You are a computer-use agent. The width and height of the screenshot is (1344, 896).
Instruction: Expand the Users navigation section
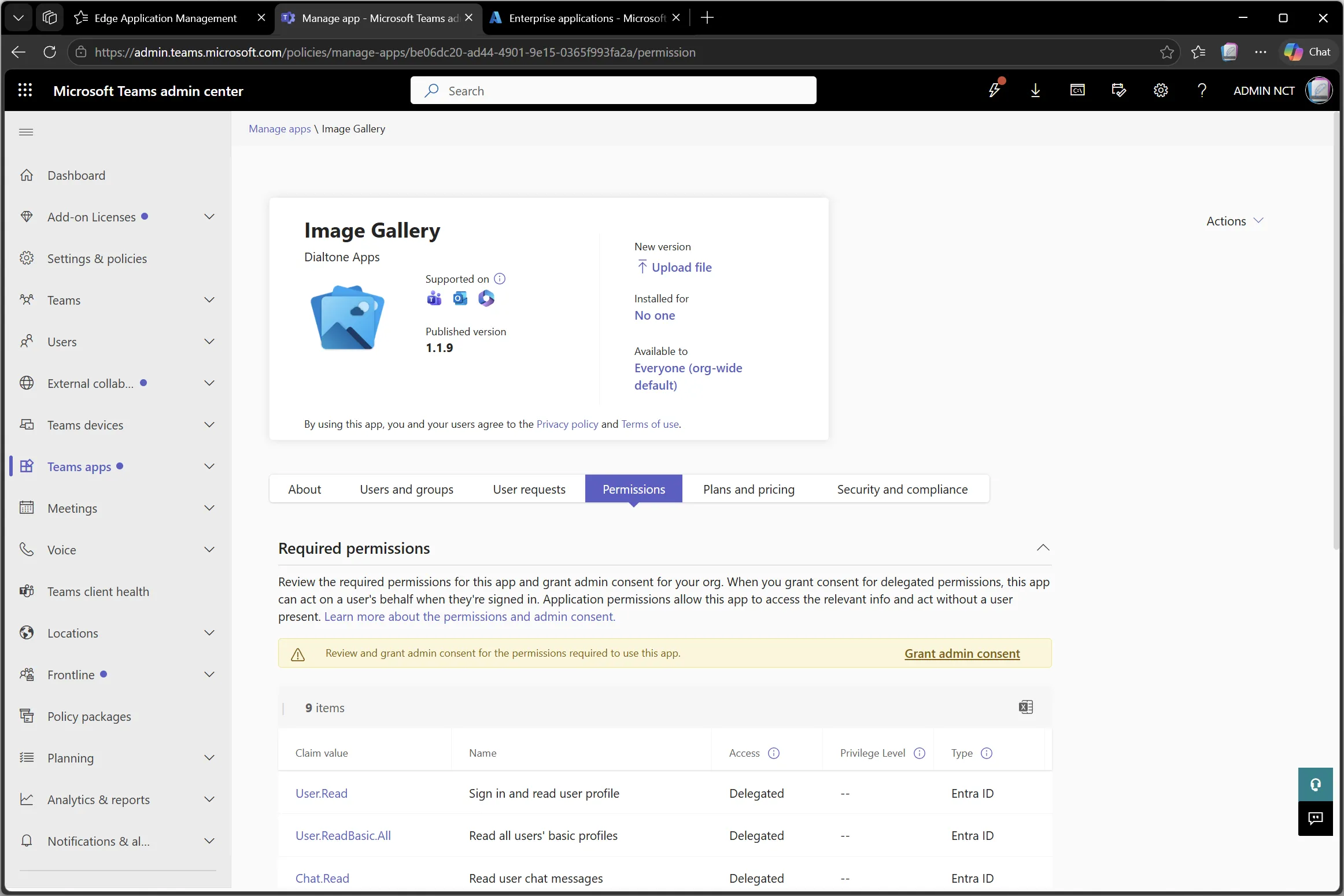(209, 342)
